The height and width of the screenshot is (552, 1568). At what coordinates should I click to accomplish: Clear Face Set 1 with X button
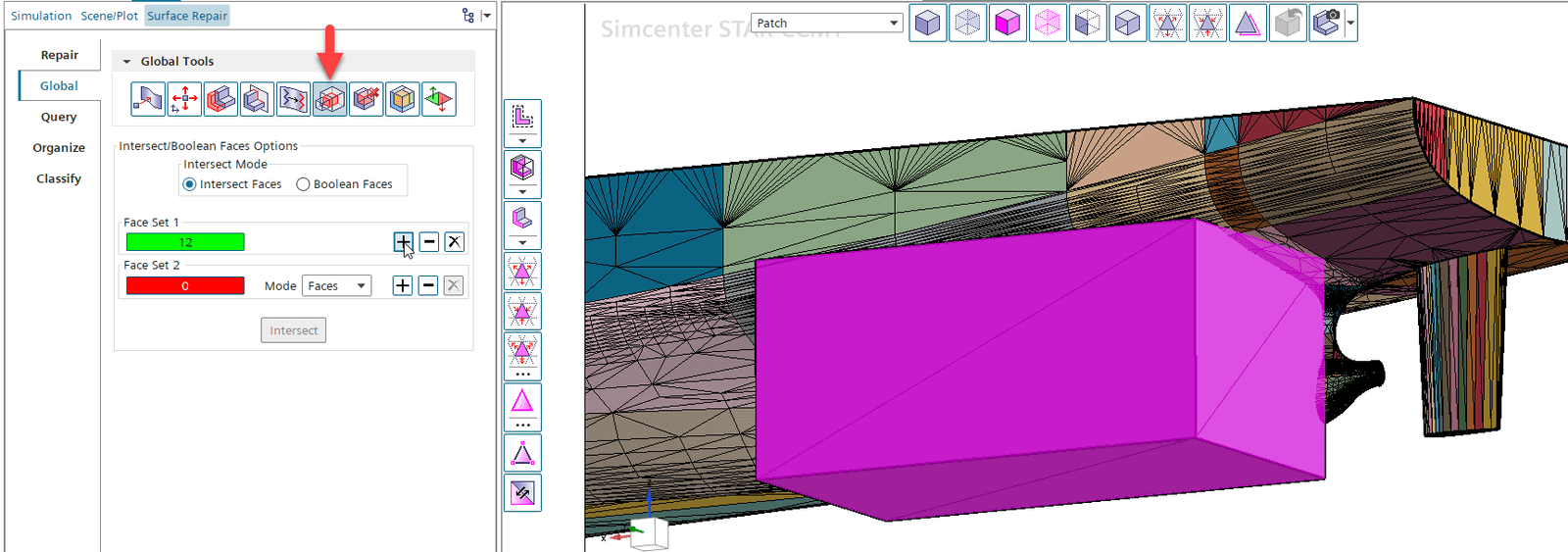(454, 242)
